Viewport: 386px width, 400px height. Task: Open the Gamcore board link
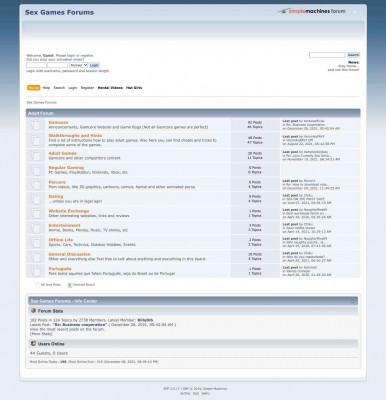pyautogui.click(x=58, y=123)
